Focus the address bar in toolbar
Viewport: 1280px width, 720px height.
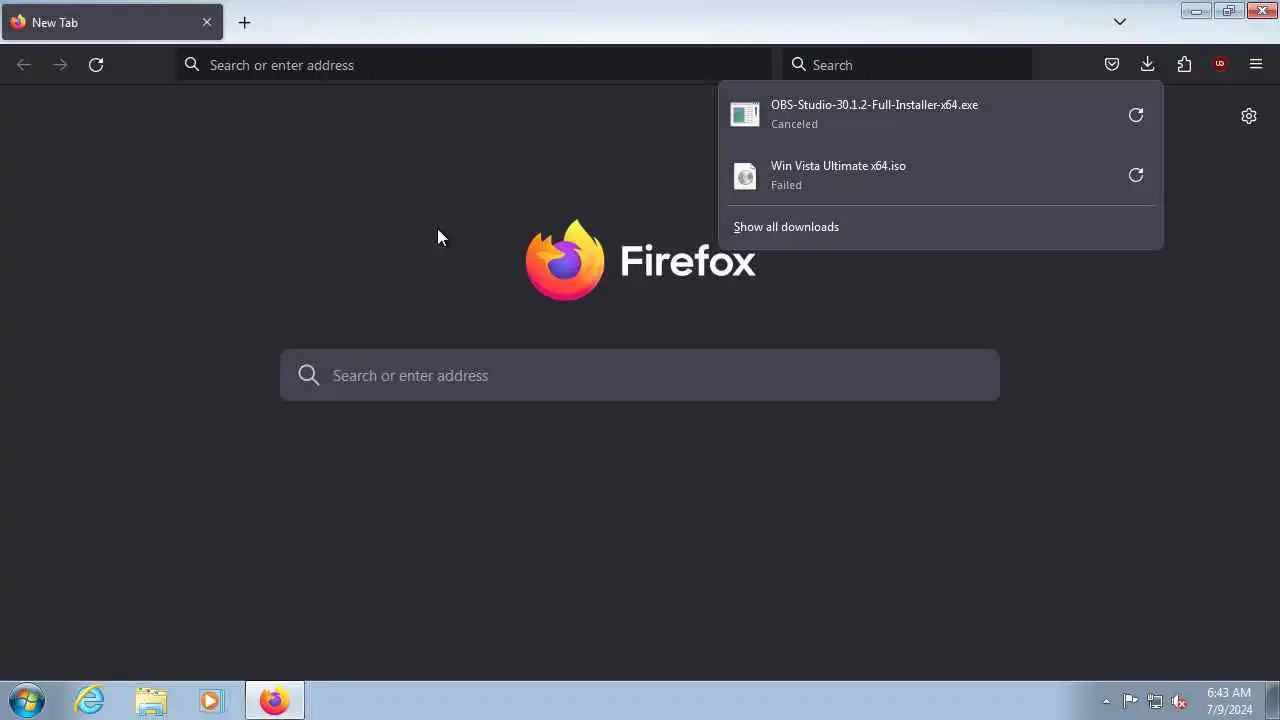[474, 64]
